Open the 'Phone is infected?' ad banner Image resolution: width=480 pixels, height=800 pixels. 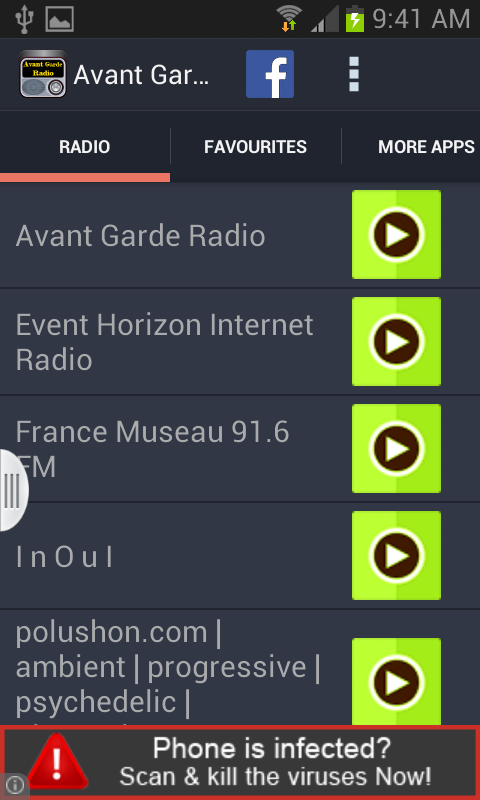(x=240, y=763)
